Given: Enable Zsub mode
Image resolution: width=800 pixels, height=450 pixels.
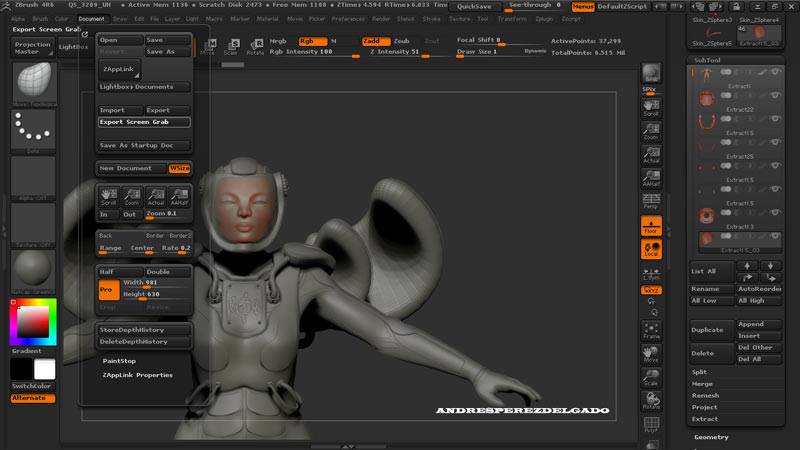Looking at the screenshot, I should pyautogui.click(x=402, y=41).
